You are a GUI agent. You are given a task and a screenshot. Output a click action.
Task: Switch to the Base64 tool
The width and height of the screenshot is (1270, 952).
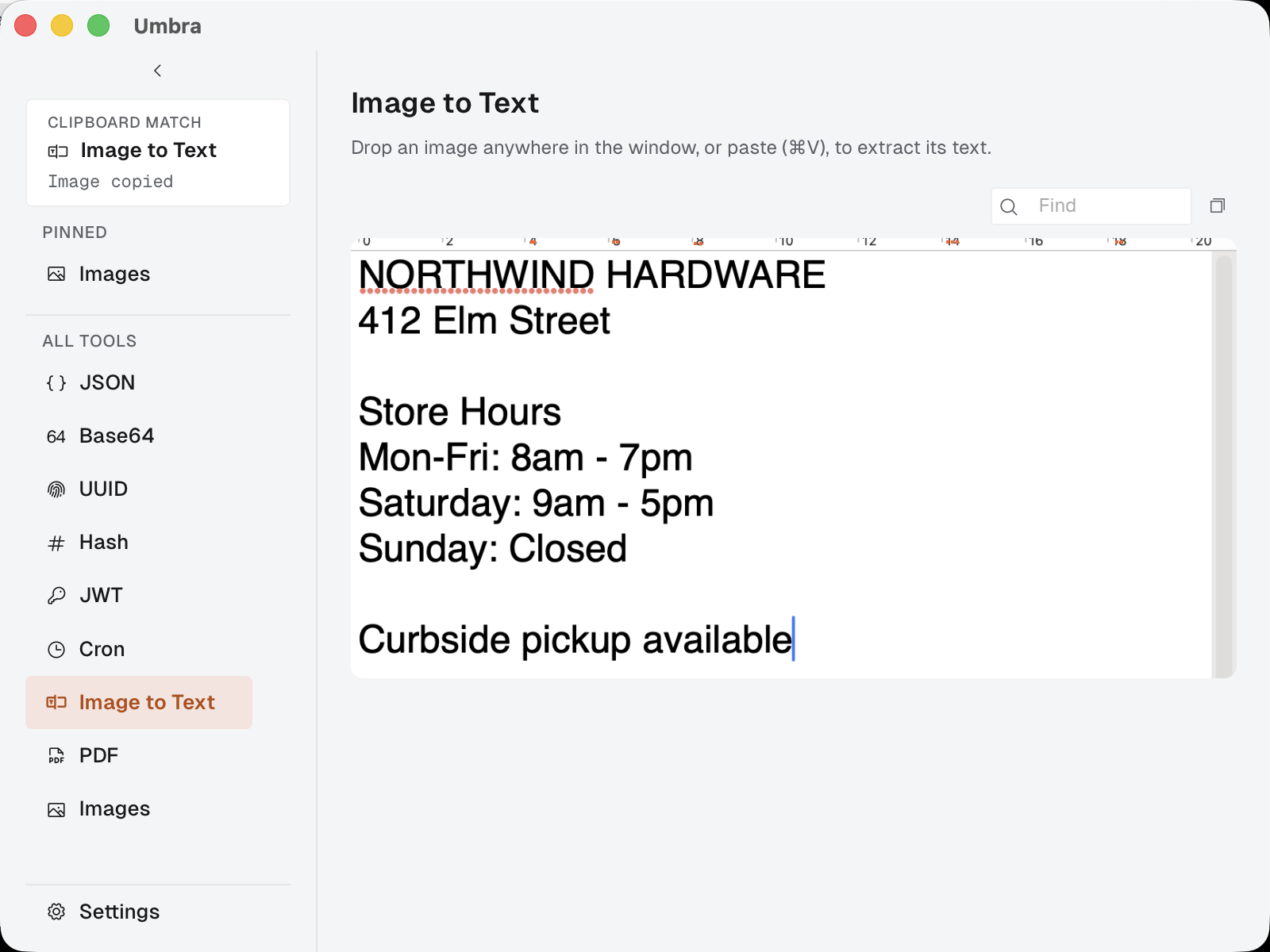(x=139, y=436)
